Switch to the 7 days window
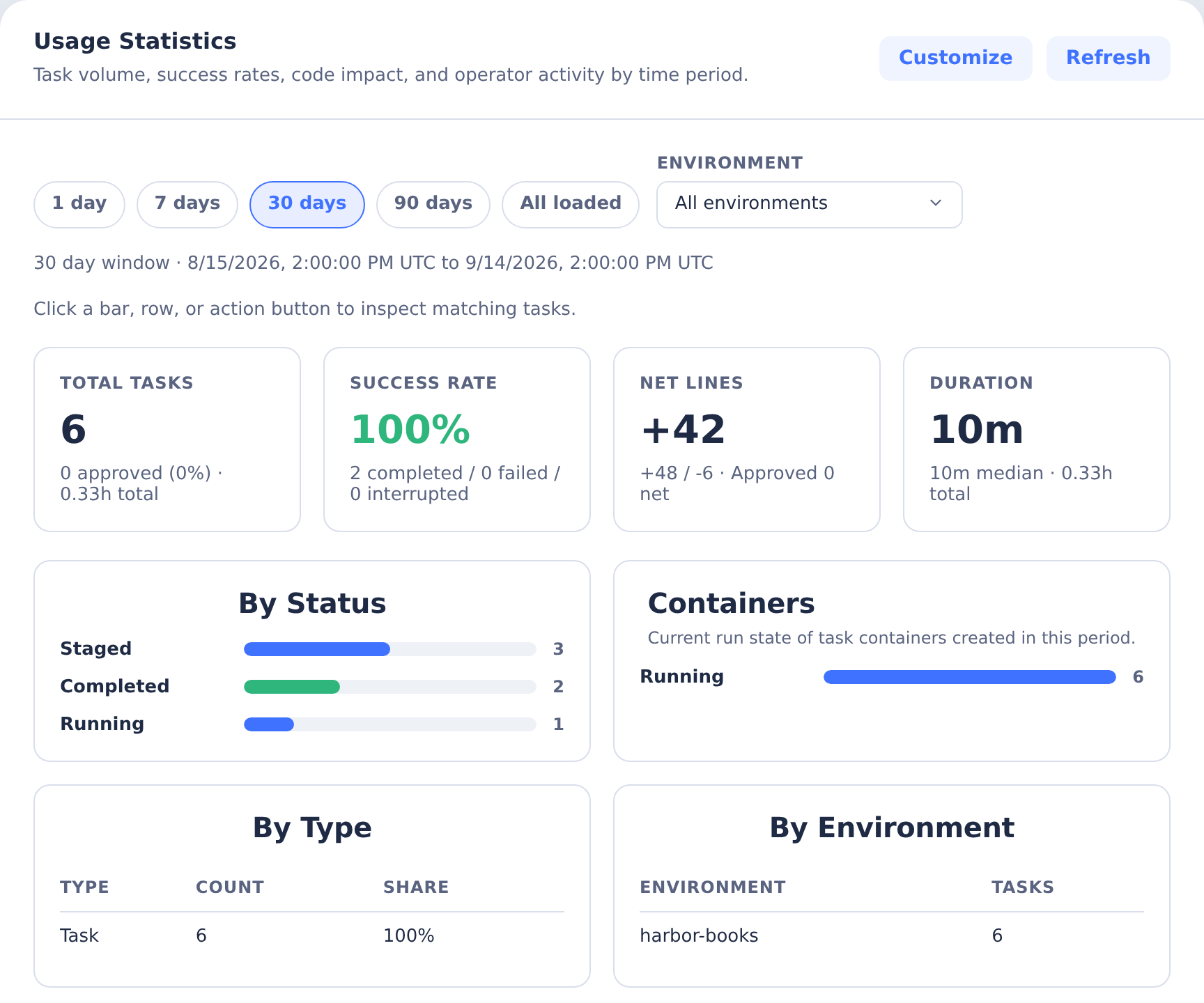 [187, 204]
